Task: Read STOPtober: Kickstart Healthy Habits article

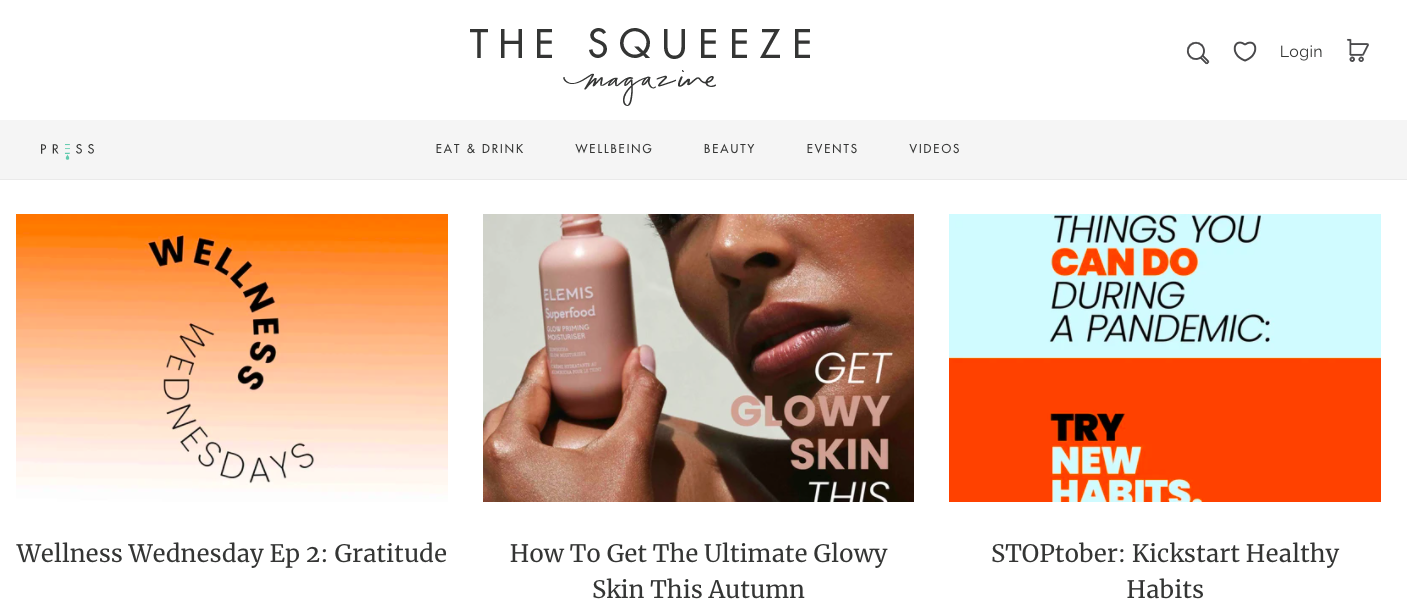Action: 1165,571
